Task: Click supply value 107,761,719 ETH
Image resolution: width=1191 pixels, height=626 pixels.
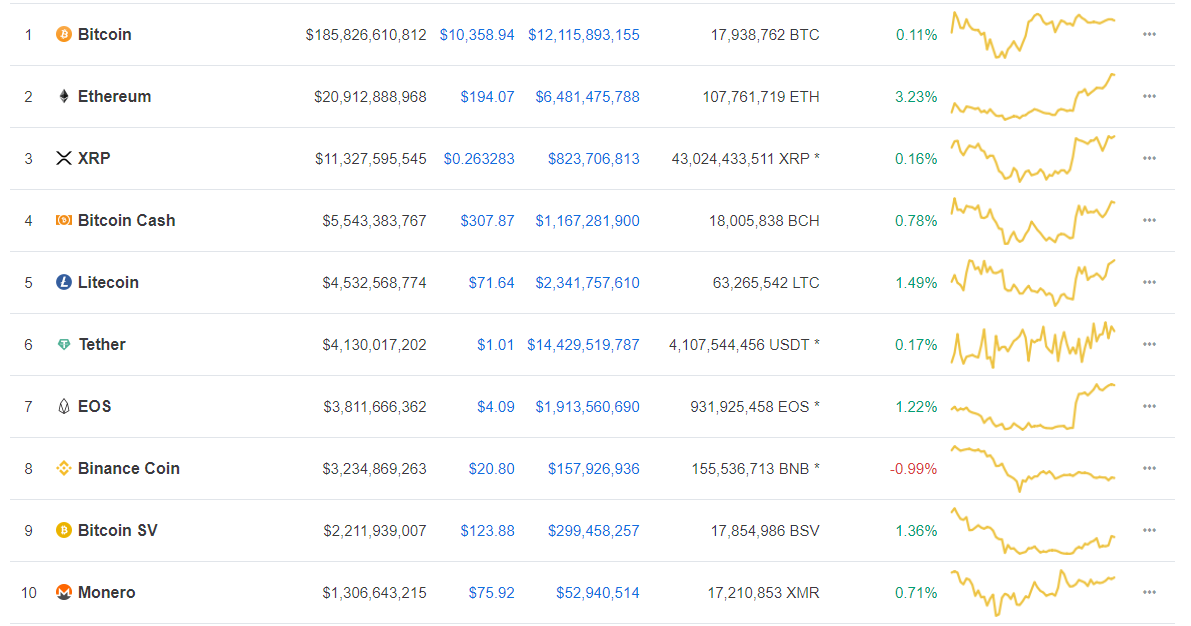Action: coord(761,97)
